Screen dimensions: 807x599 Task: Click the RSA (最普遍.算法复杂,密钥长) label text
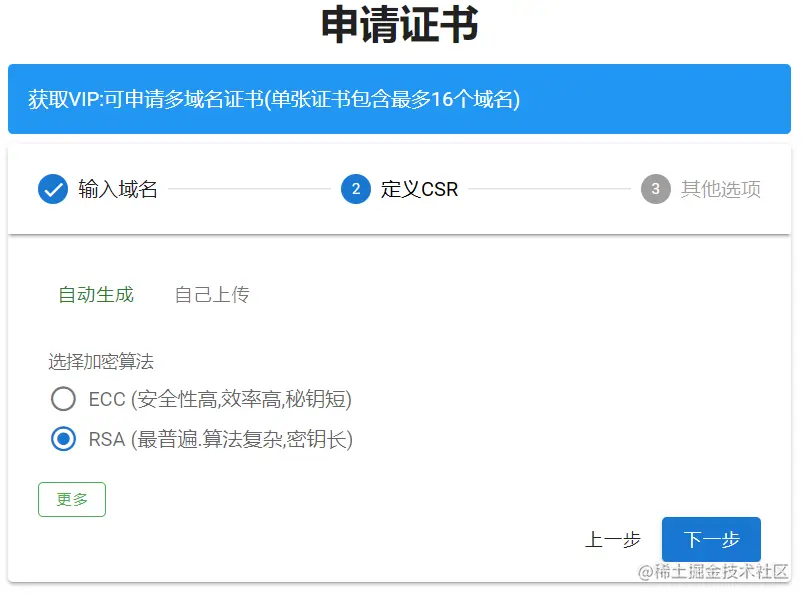[x=221, y=439]
